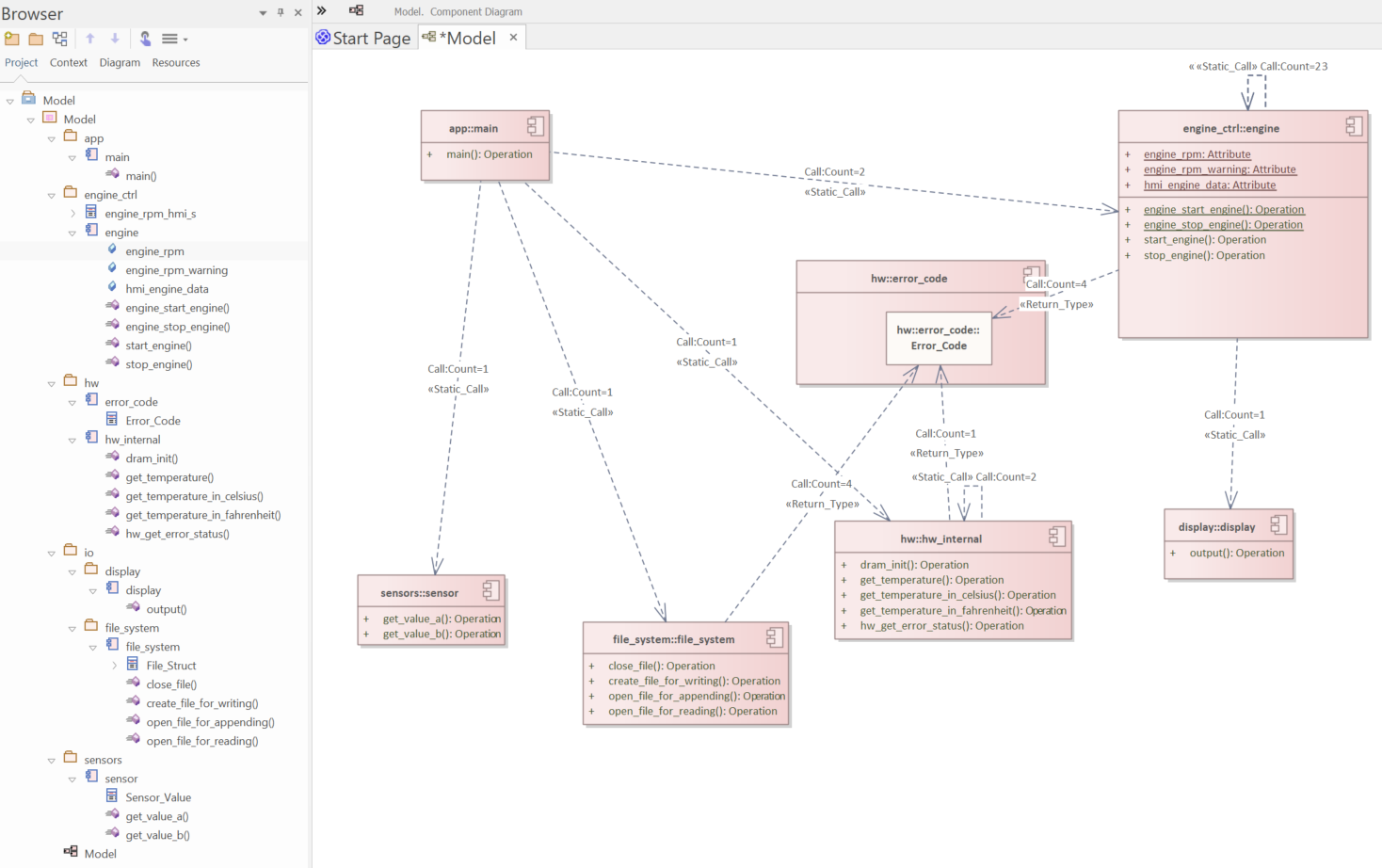Viewport: 1382px width, 868px height.
Task: Click the component diagram icon in header
Action: [356, 11]
